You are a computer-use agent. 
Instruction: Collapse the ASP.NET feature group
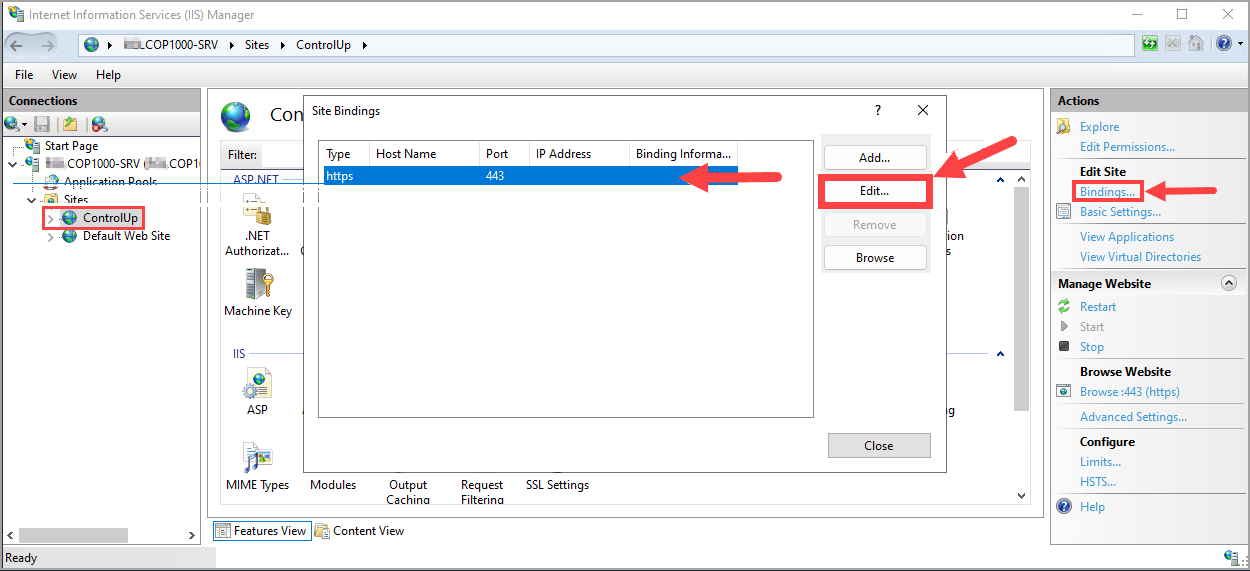1000,181
